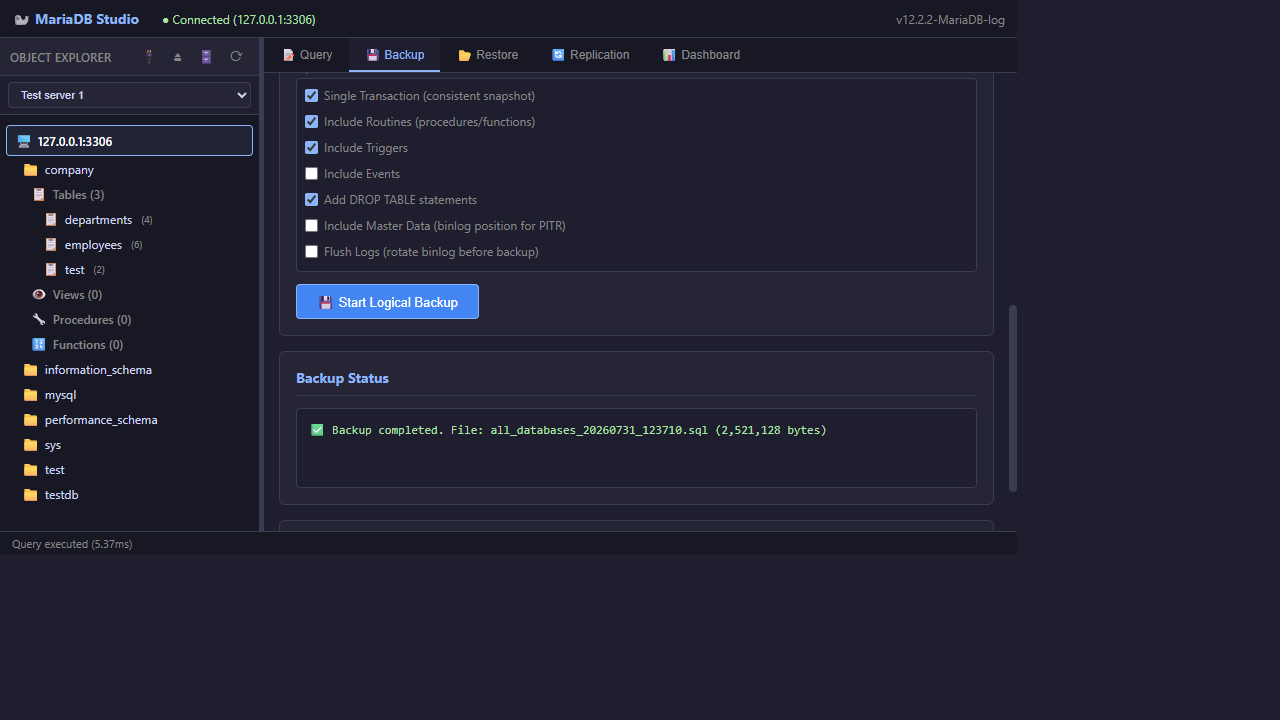Open the Dashboard tab
This screenshot has width=1280, height=720.
tap(701, 55)
